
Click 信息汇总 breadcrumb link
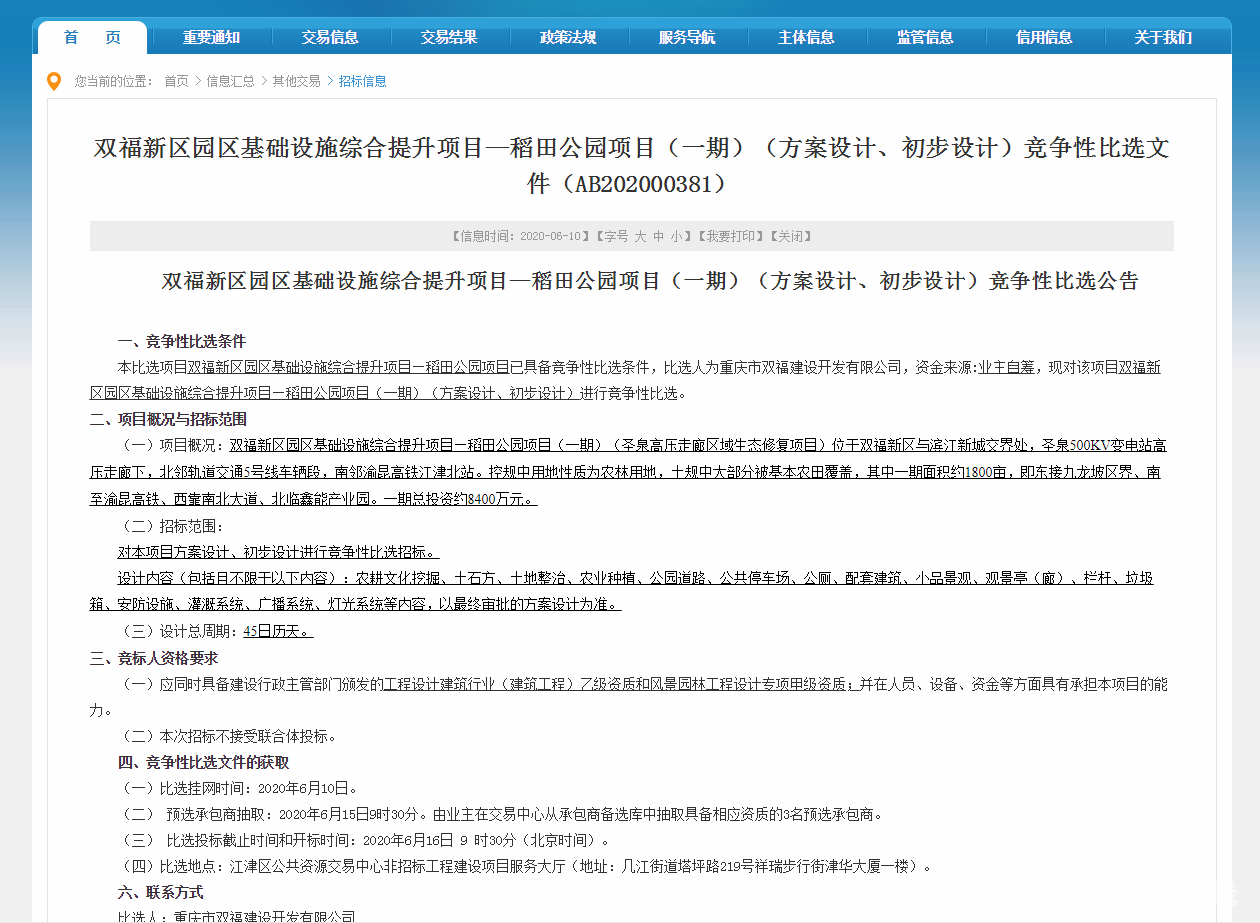point(230,81)
